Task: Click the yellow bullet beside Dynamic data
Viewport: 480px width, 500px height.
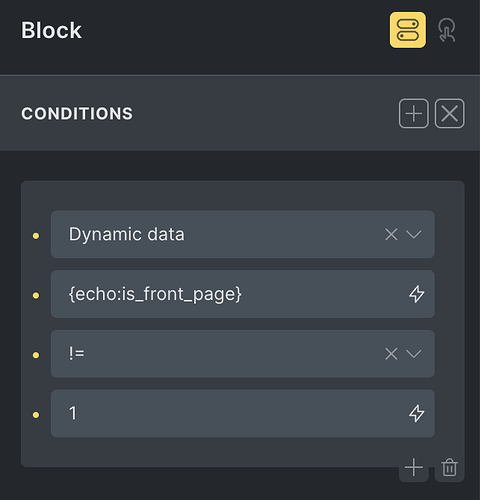Action: tap(36, 236)
